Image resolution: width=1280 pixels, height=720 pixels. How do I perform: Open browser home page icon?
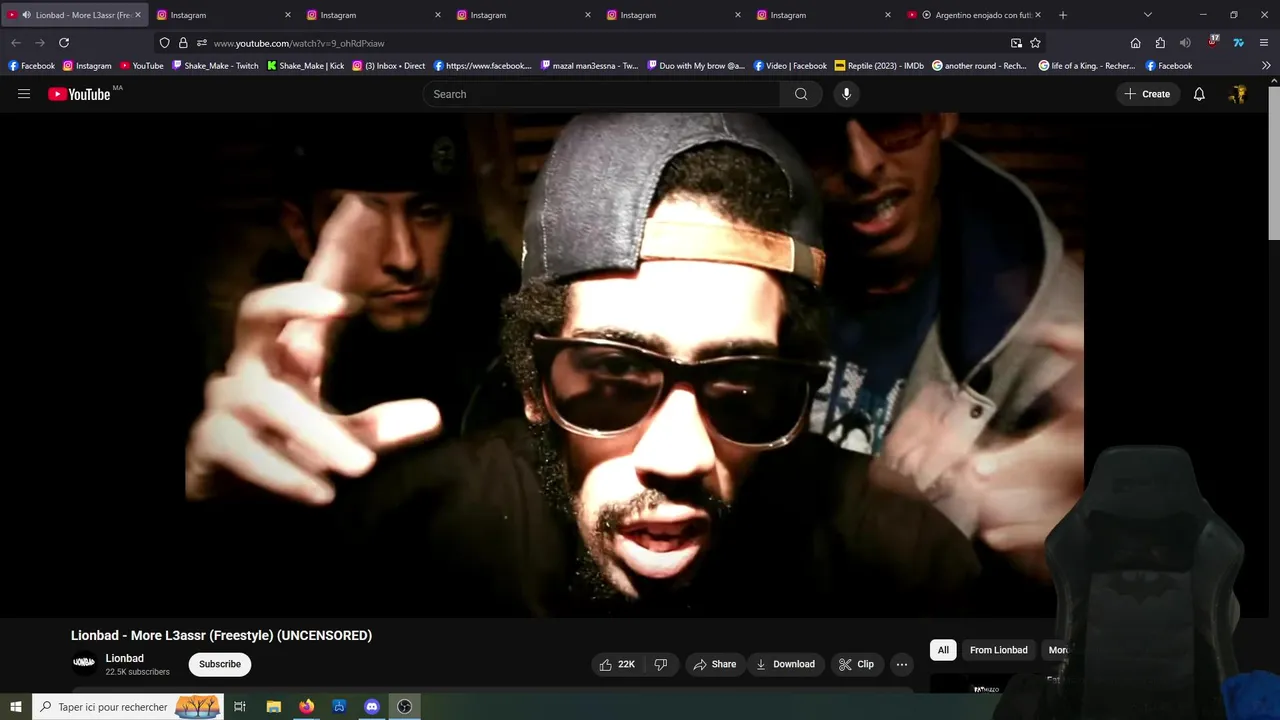click(x=1136, y=43)
